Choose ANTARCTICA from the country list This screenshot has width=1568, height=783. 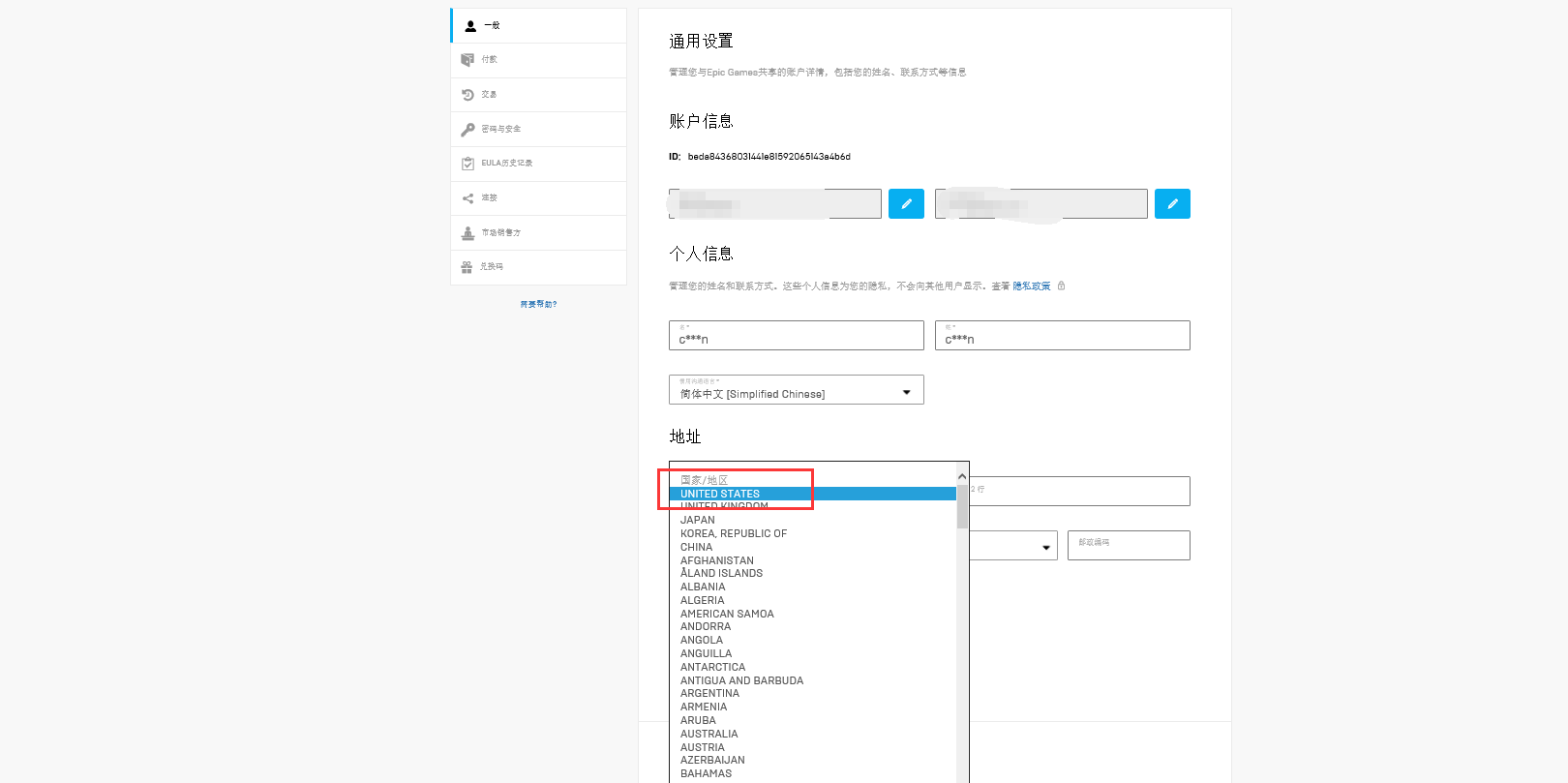click(x=813, y=667)
